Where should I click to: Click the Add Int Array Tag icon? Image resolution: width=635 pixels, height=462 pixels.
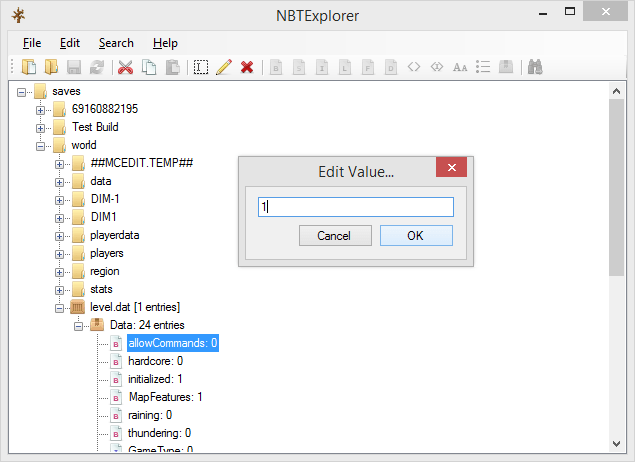click(x=437, y=66)
